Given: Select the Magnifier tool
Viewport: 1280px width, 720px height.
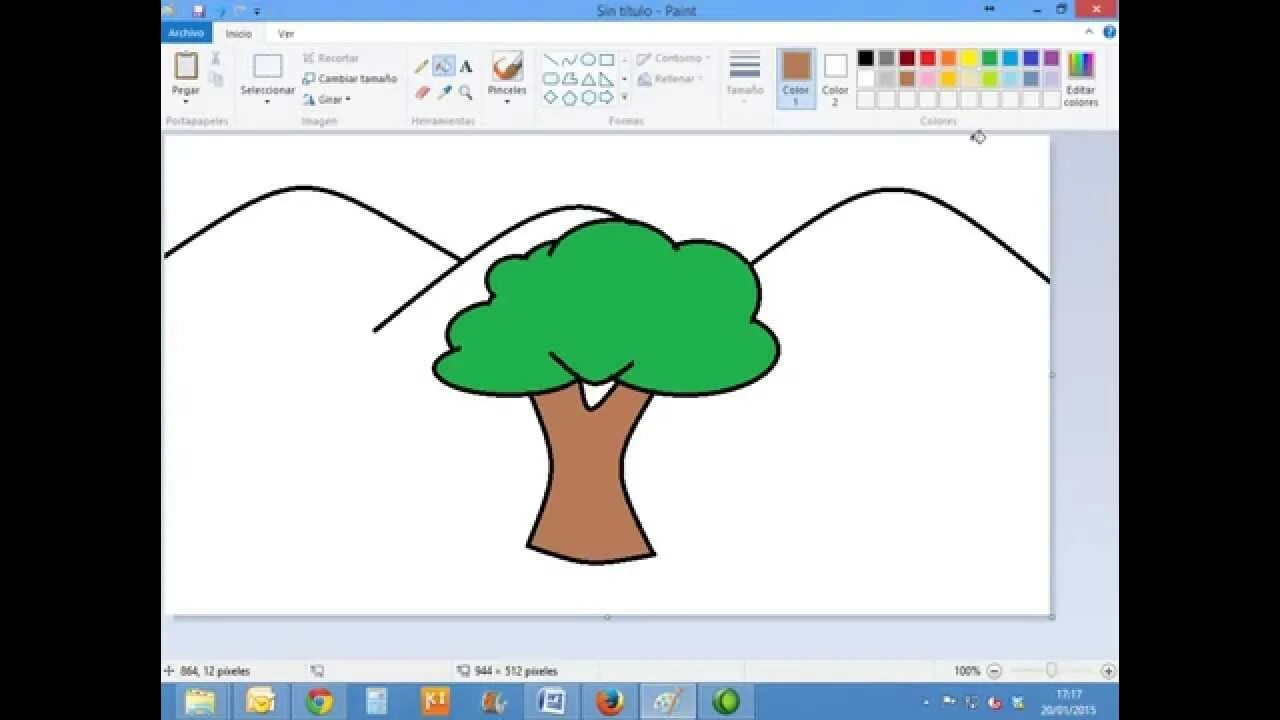Looking at the screenshot, I should (466, 92).
